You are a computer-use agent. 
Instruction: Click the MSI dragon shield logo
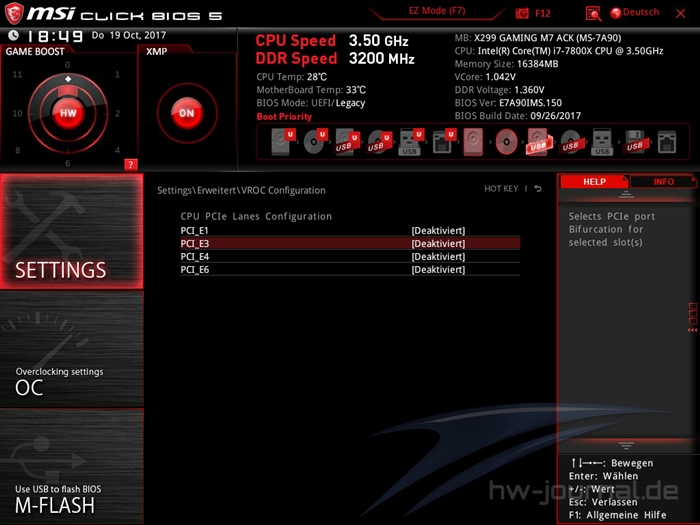14,13
